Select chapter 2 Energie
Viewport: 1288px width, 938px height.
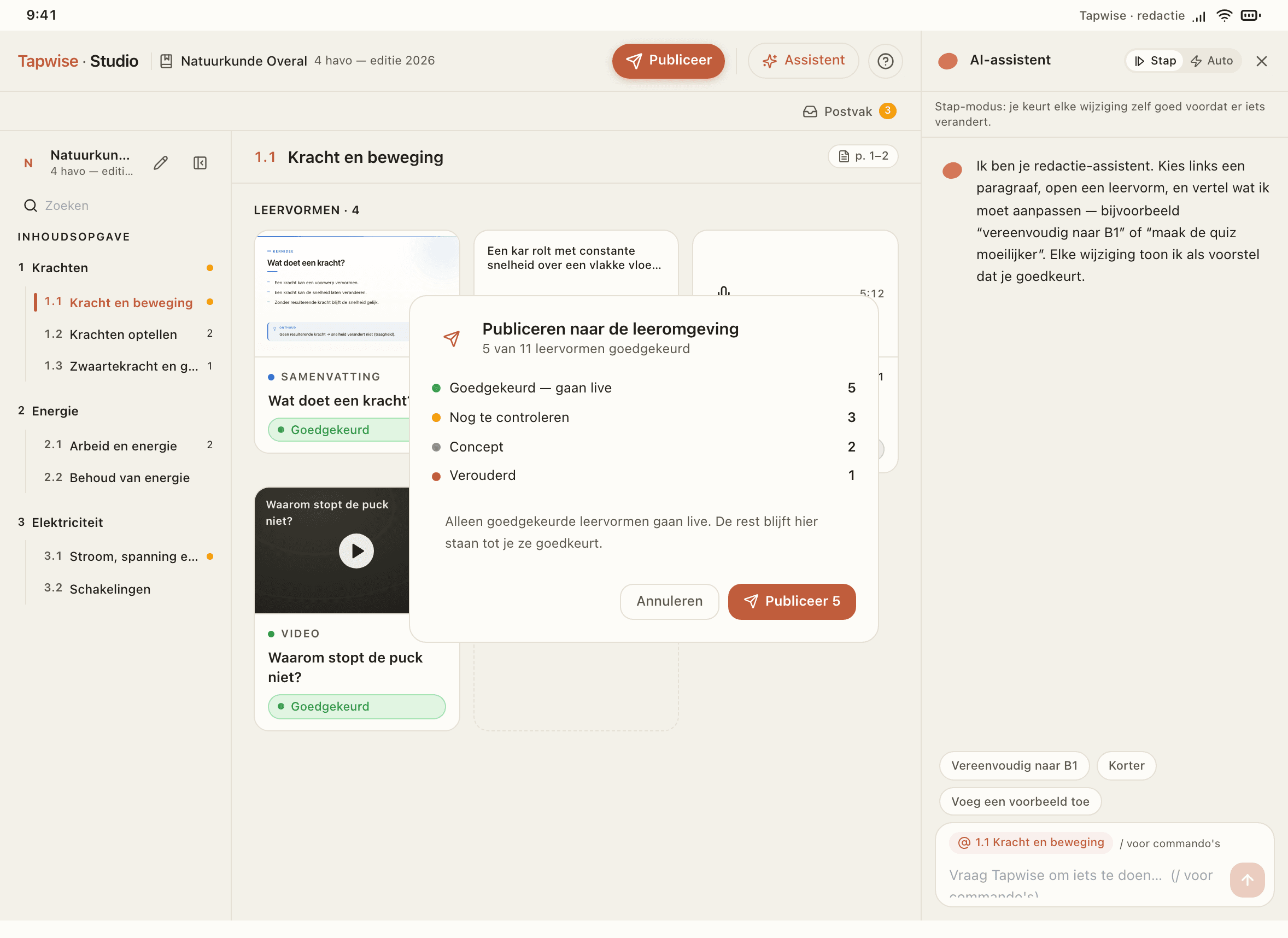[x=116, y=411]
